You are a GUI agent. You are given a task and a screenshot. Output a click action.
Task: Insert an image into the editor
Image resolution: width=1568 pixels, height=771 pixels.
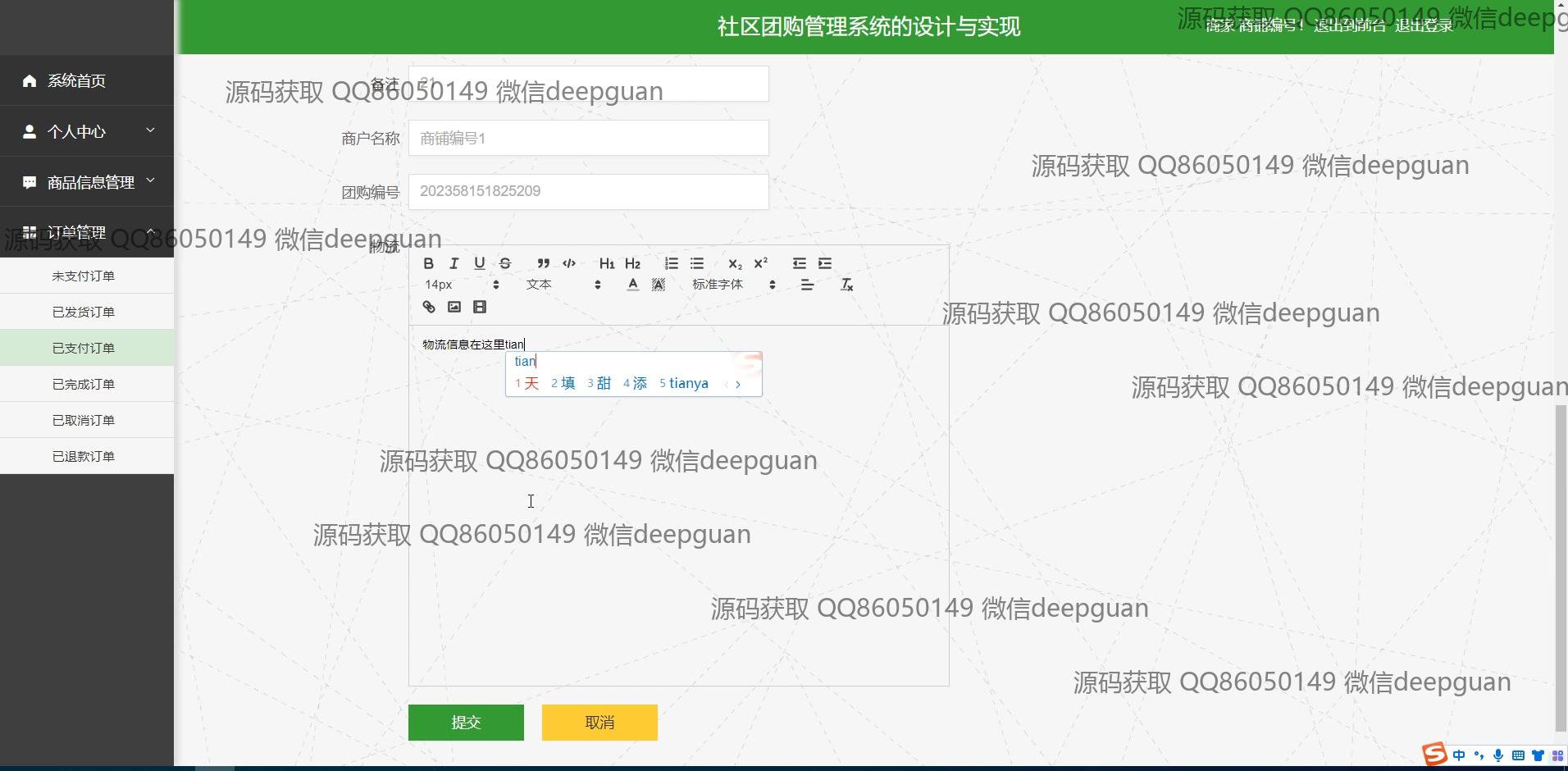454,307
